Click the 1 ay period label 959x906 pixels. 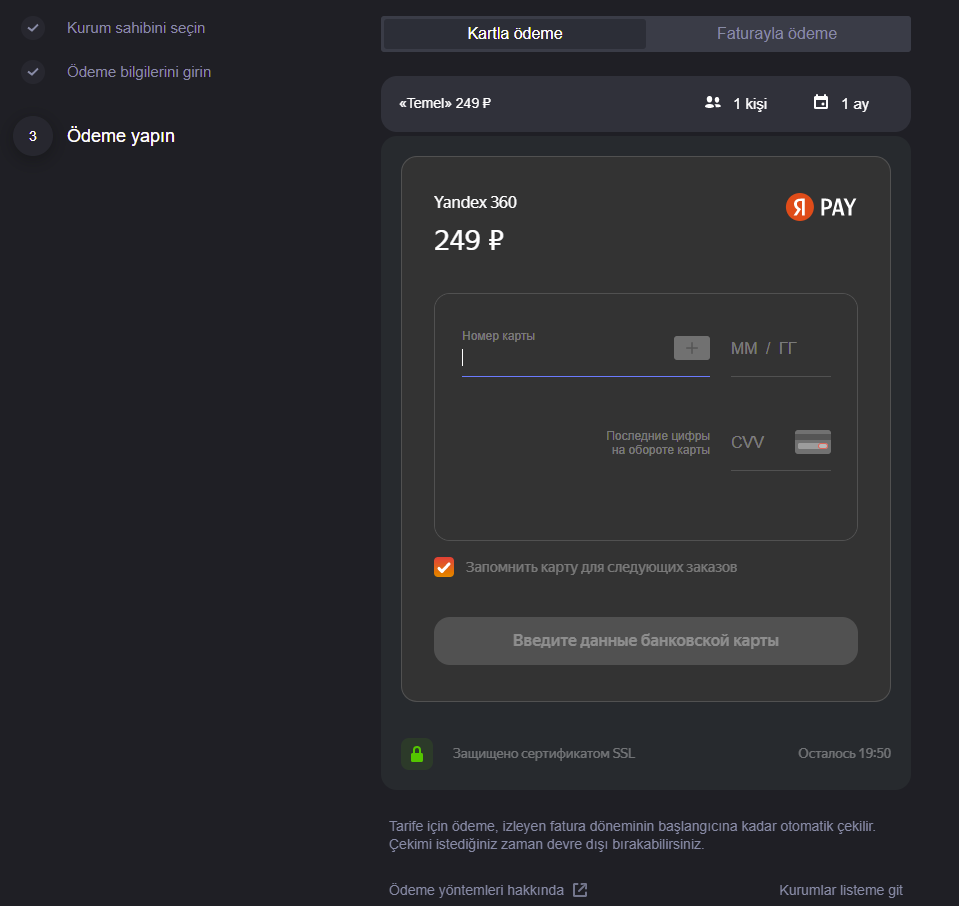point(855,104)
